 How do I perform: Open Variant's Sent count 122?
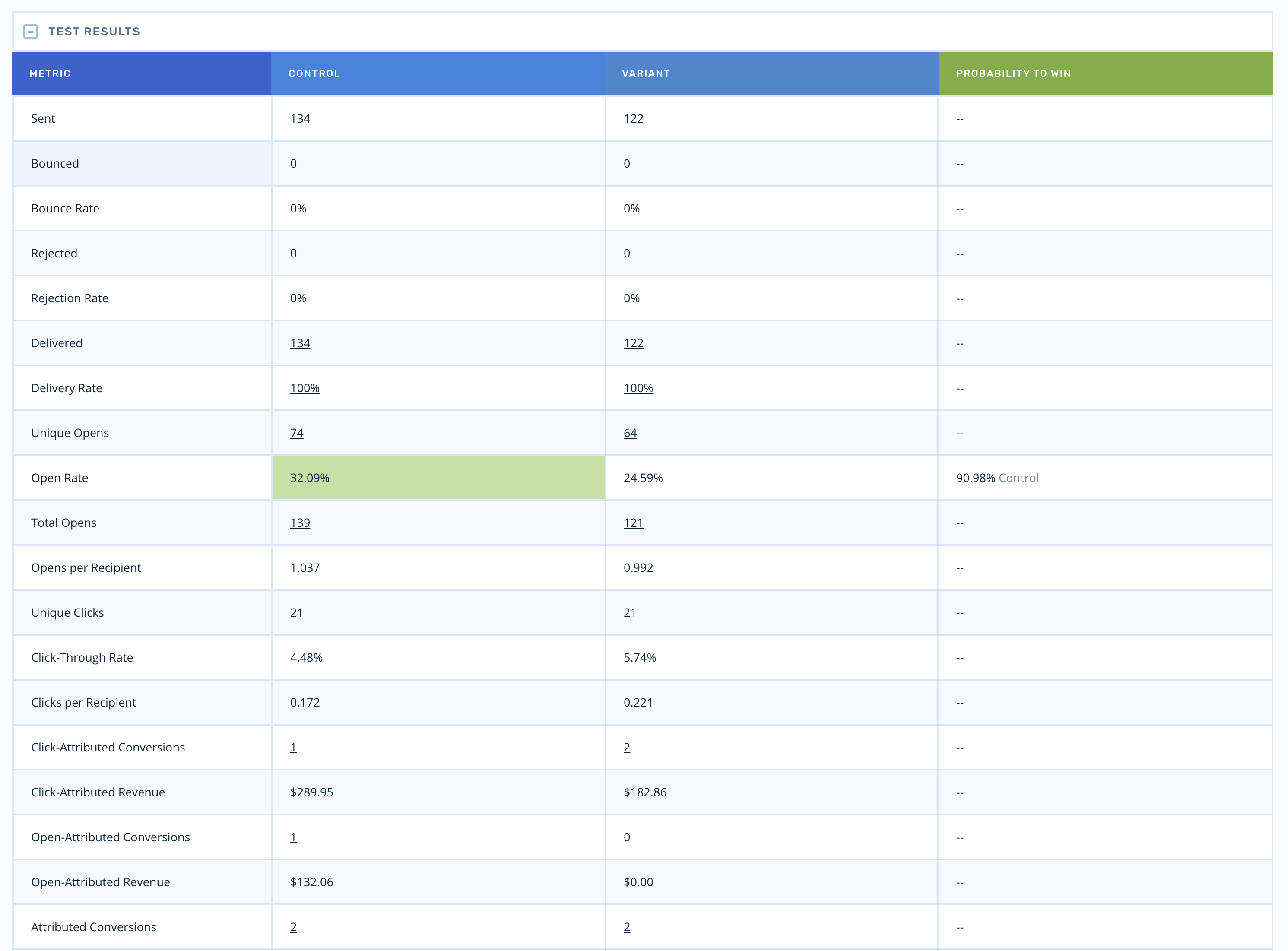pyautogui.click(x=633, y=119)
